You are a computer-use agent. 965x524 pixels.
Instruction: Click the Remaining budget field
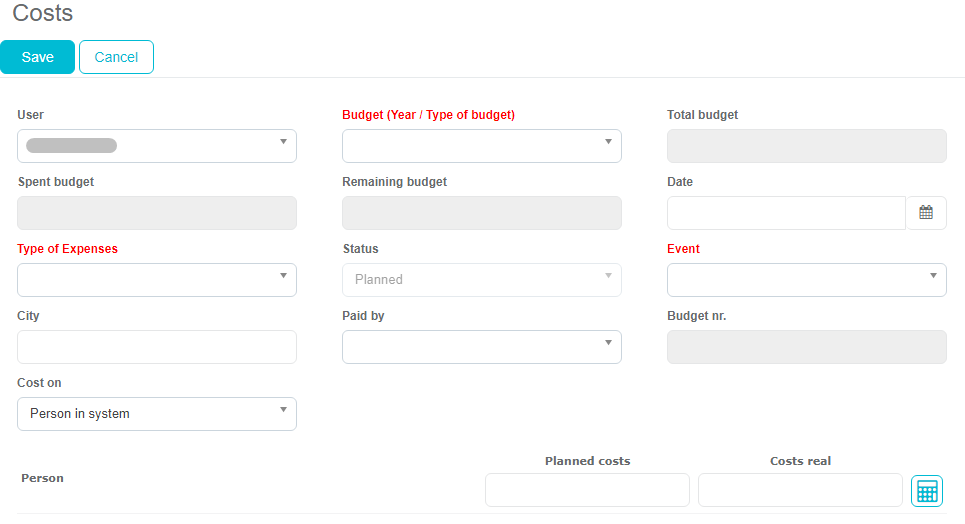tap(482, 213)
